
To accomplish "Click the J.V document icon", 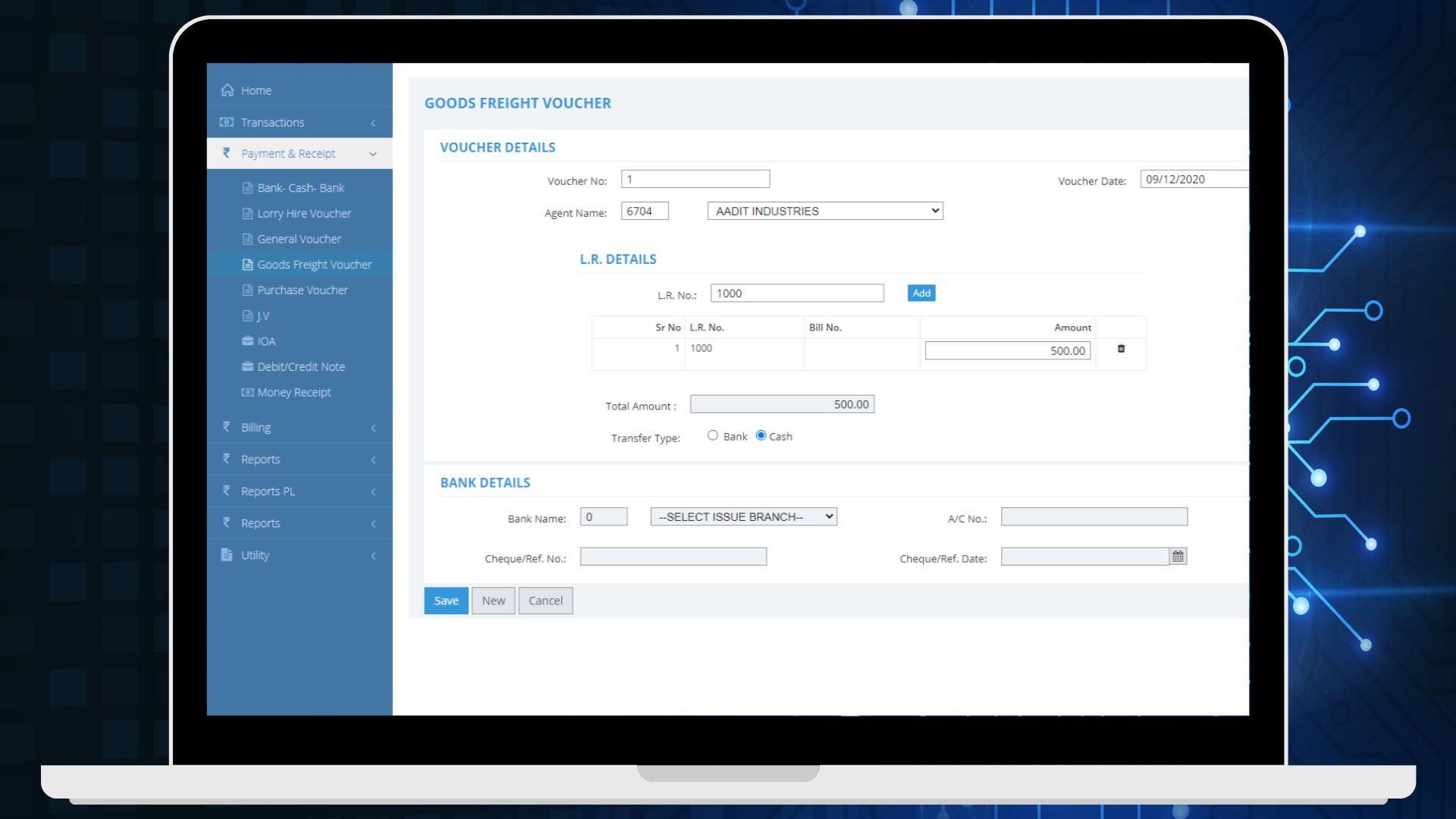I will point(247,315).
